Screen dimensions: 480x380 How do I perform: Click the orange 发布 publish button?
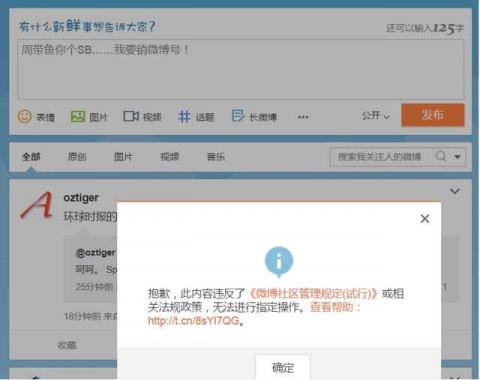[433, 115]
